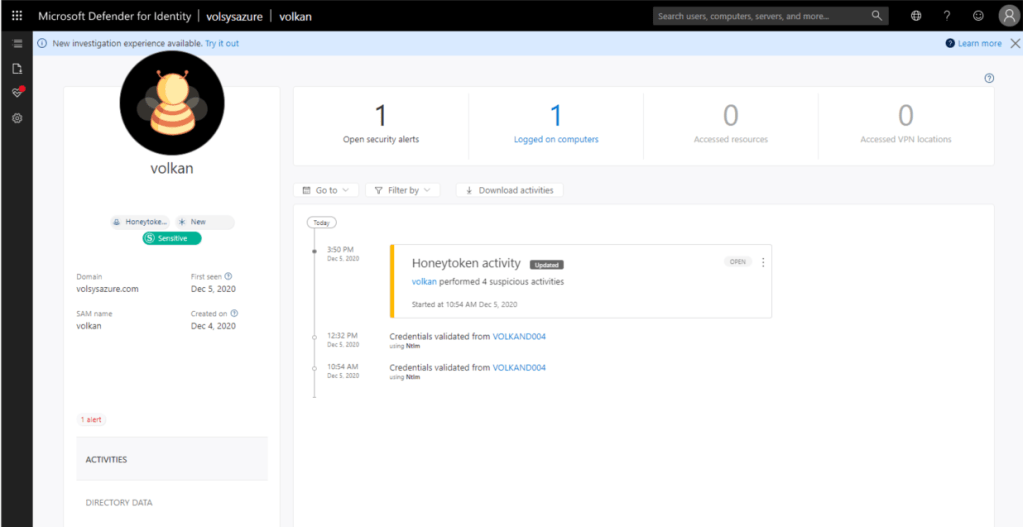This screenshot has height=527, width=1023.
Task: Open the signed-in user account avatar
Action: tap(1007, 16)
